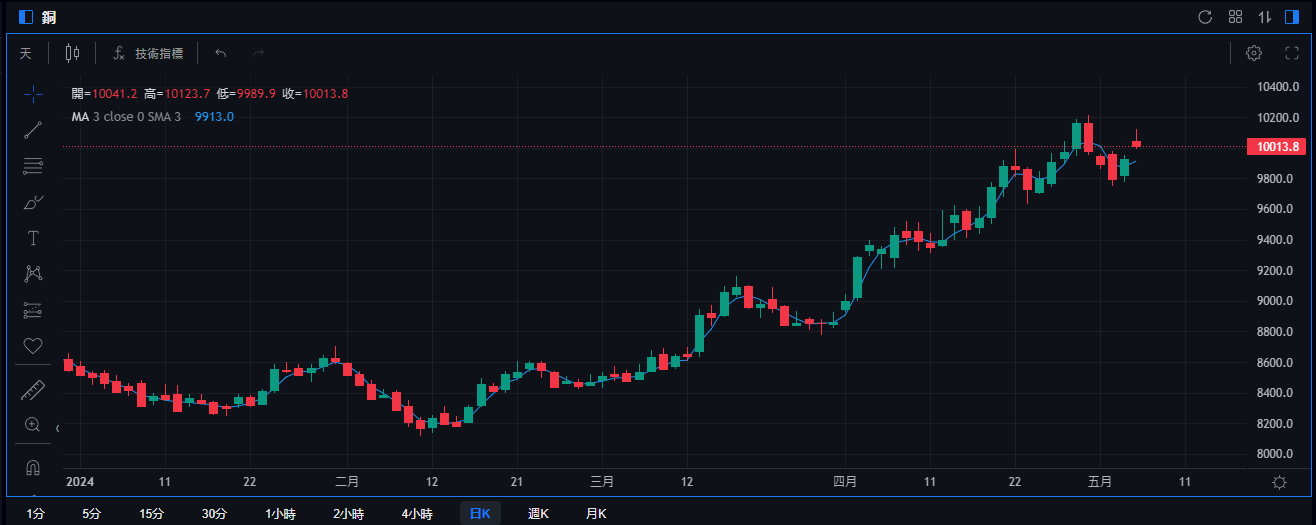Open the multi-chart grid layout icon
The height and width of the screenshot is (525, 1316).
coord(1235,17)
